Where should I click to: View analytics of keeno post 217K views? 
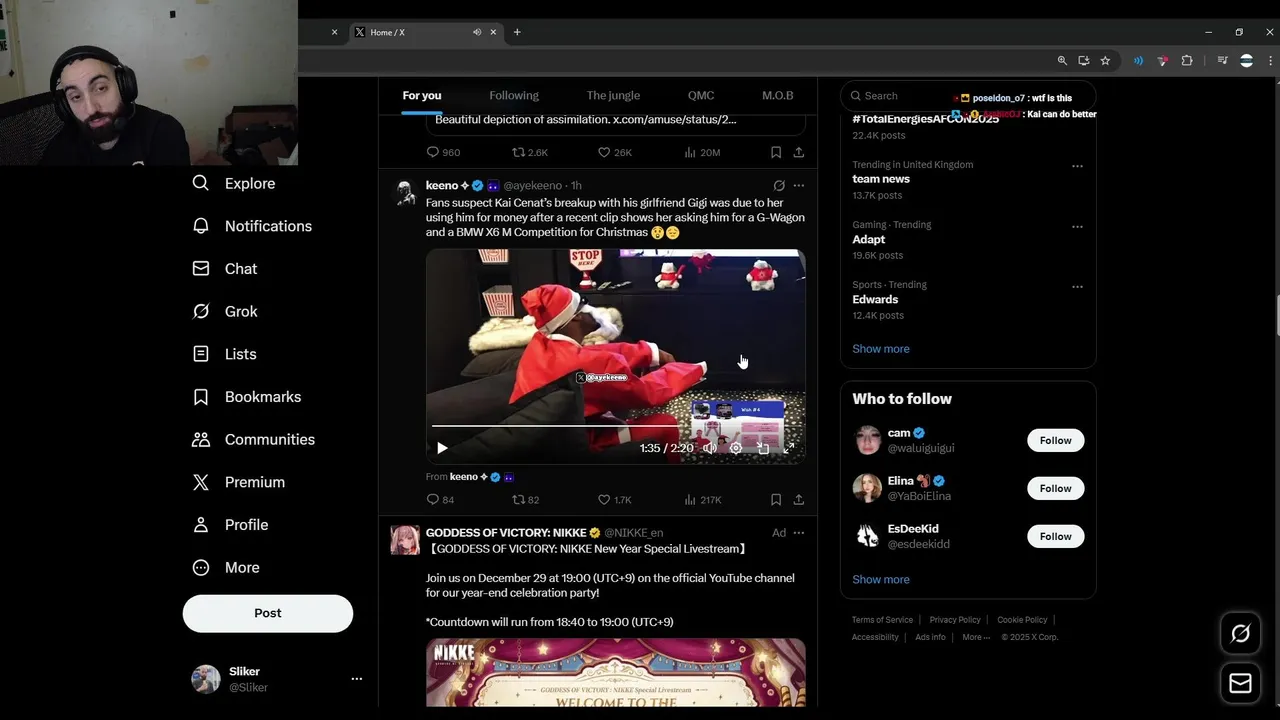click(x=702, y=500)
